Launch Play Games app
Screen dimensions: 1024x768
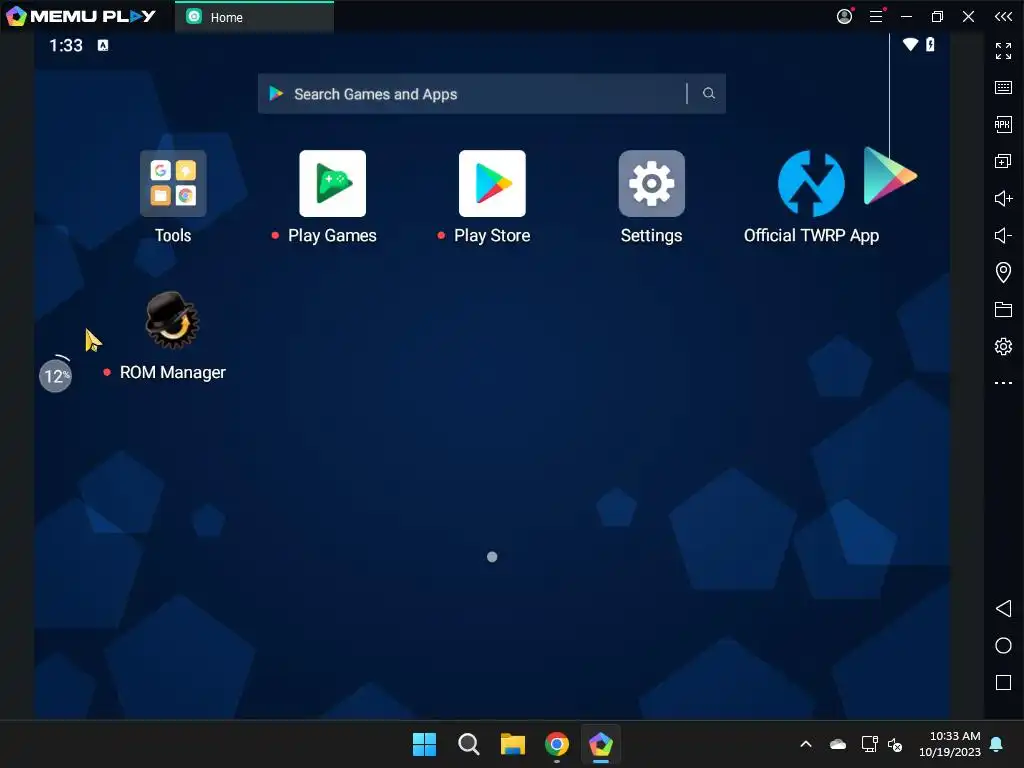click(x=332, y=184)
